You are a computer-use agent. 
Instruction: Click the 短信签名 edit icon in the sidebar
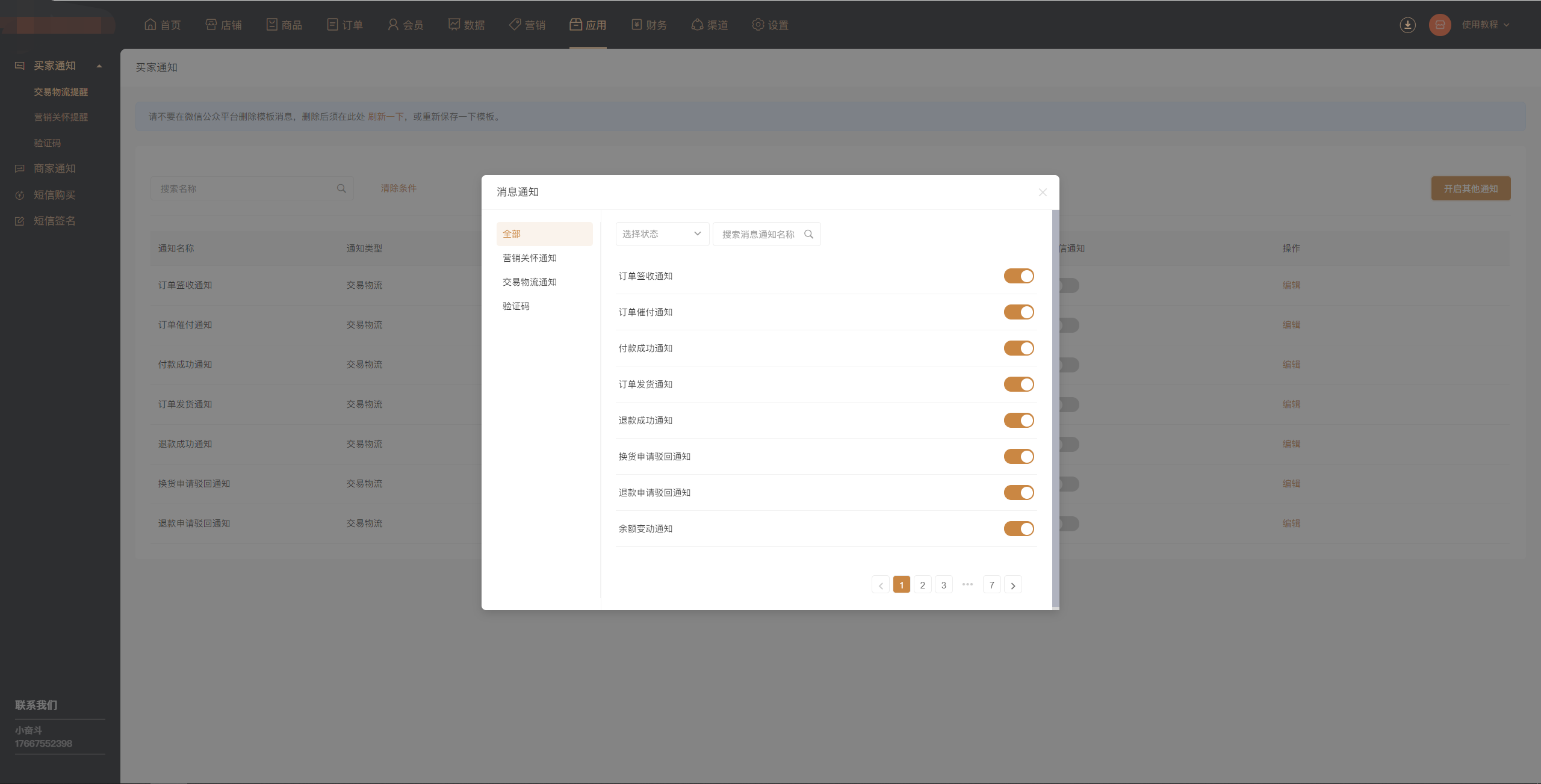click(20, 221)
